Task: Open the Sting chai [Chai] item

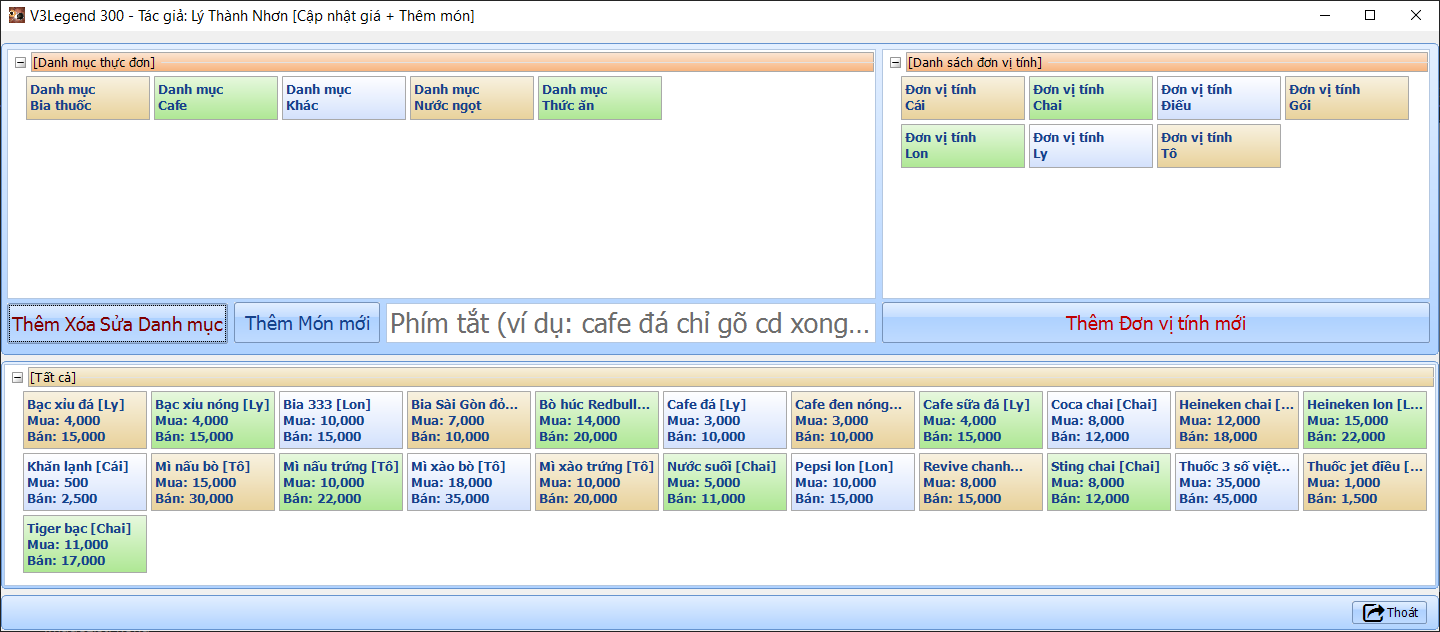Action: click(x=1109, y=482)
